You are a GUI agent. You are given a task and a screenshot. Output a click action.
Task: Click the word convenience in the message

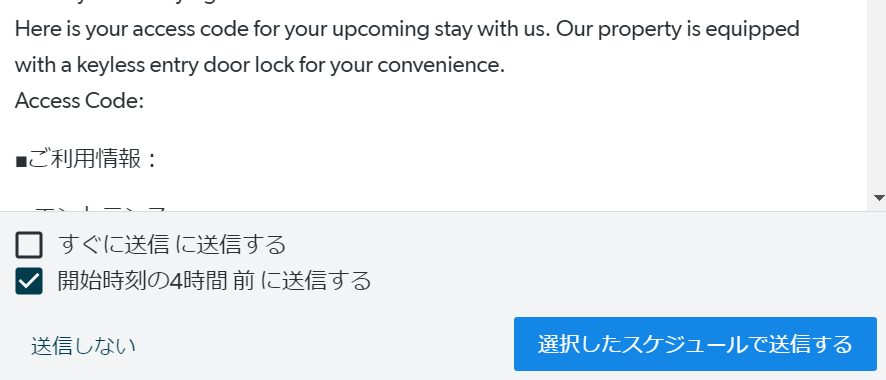441,66
